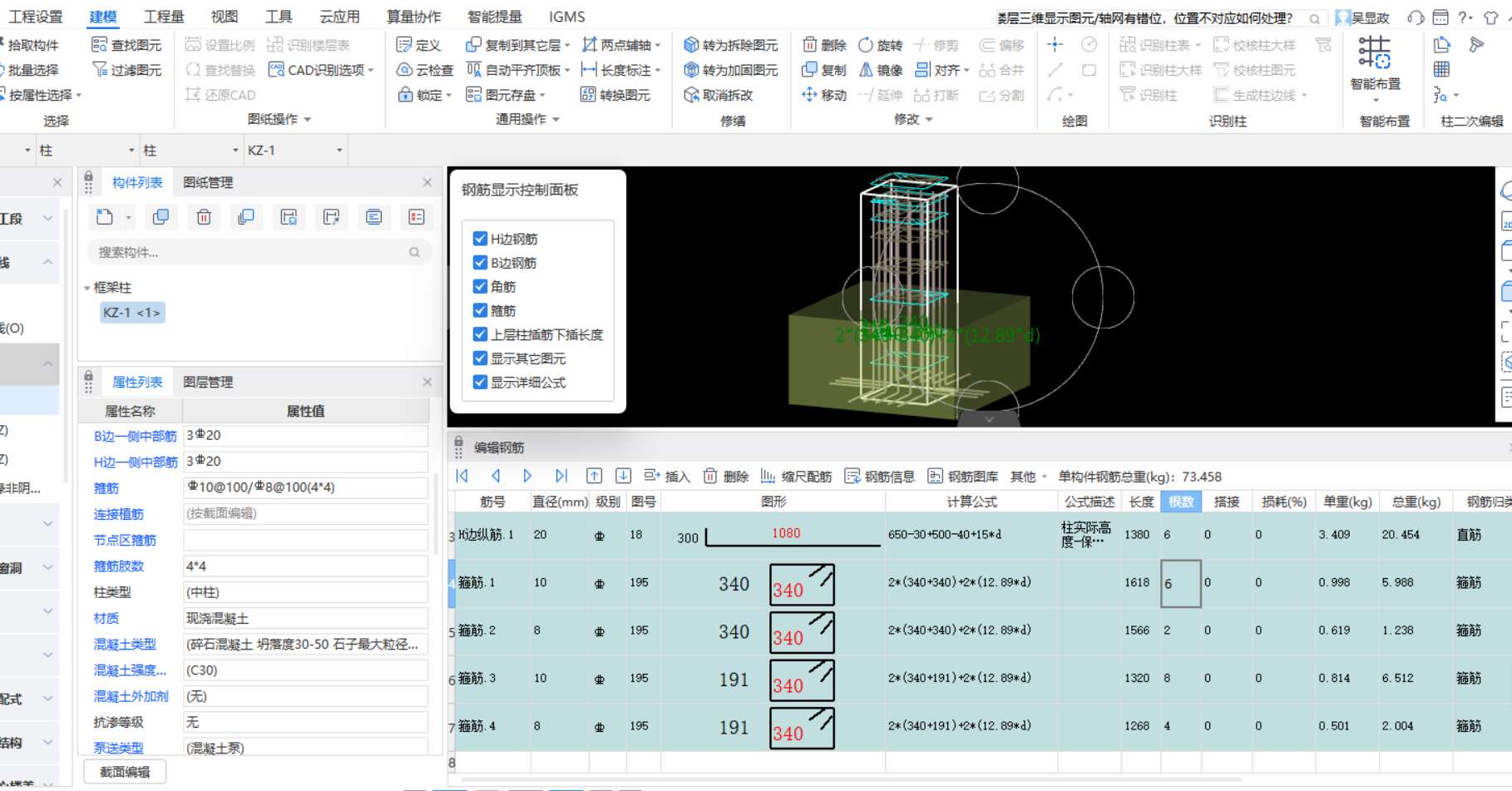This screenshot has width=1512, height=791.
Task: Click the 查找图元 find element icon
Action: pos(99,45)
